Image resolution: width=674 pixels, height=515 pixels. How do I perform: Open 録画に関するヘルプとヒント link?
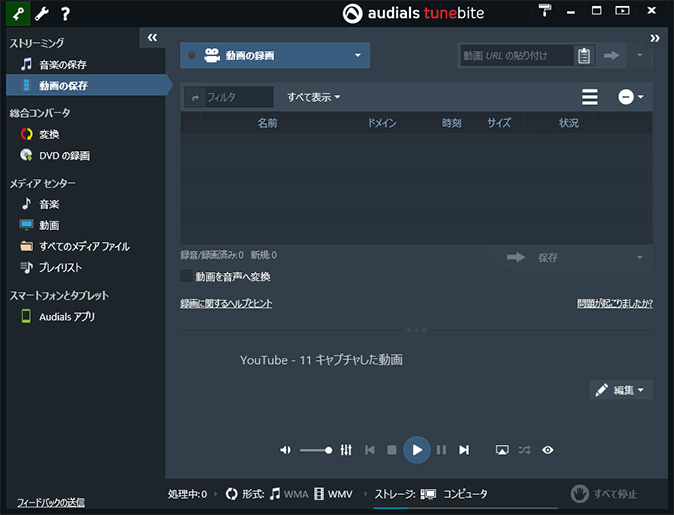(226, 303)
